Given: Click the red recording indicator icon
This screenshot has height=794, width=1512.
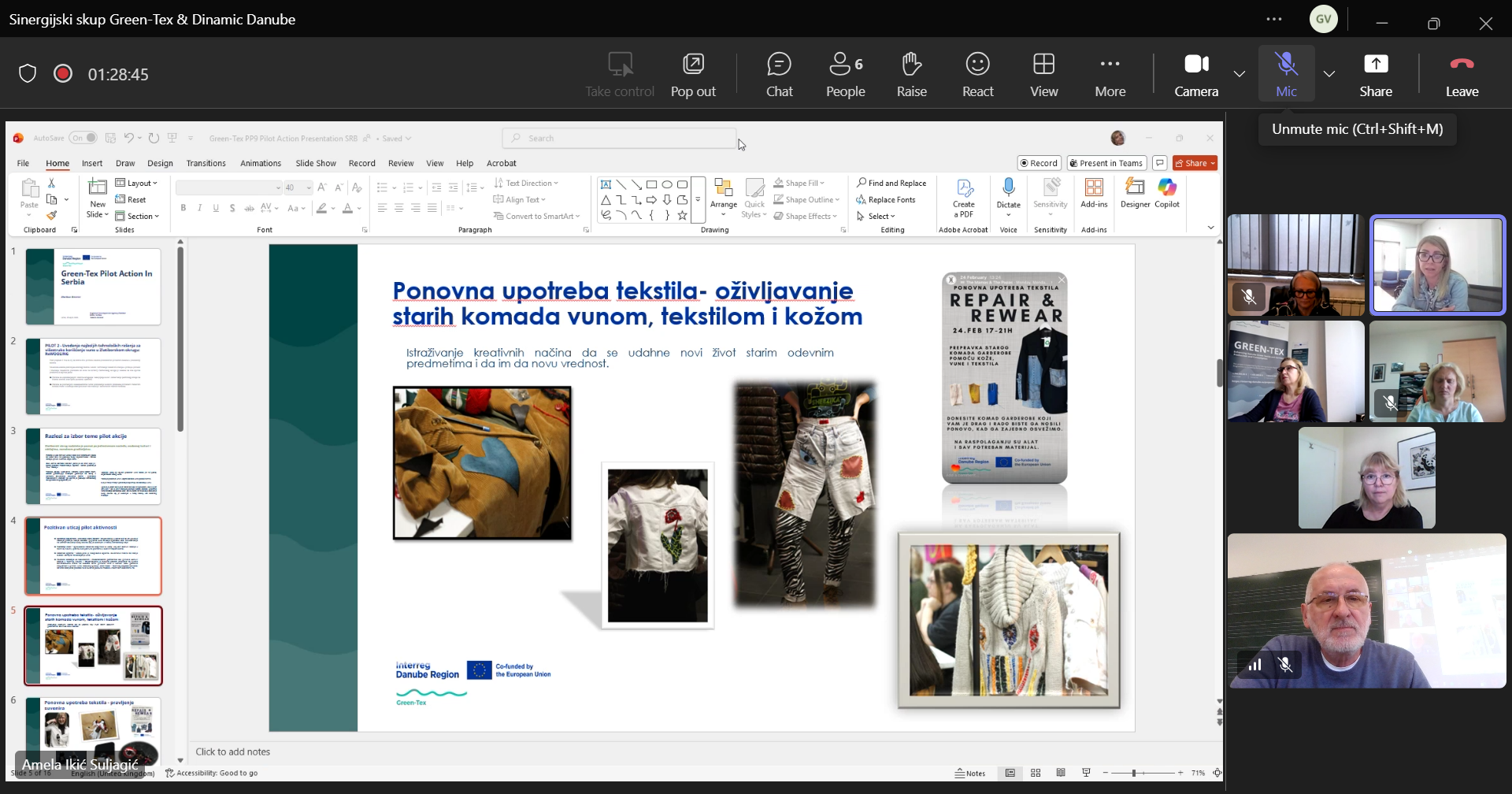Looking at the screenshot, I should point(63,74).
